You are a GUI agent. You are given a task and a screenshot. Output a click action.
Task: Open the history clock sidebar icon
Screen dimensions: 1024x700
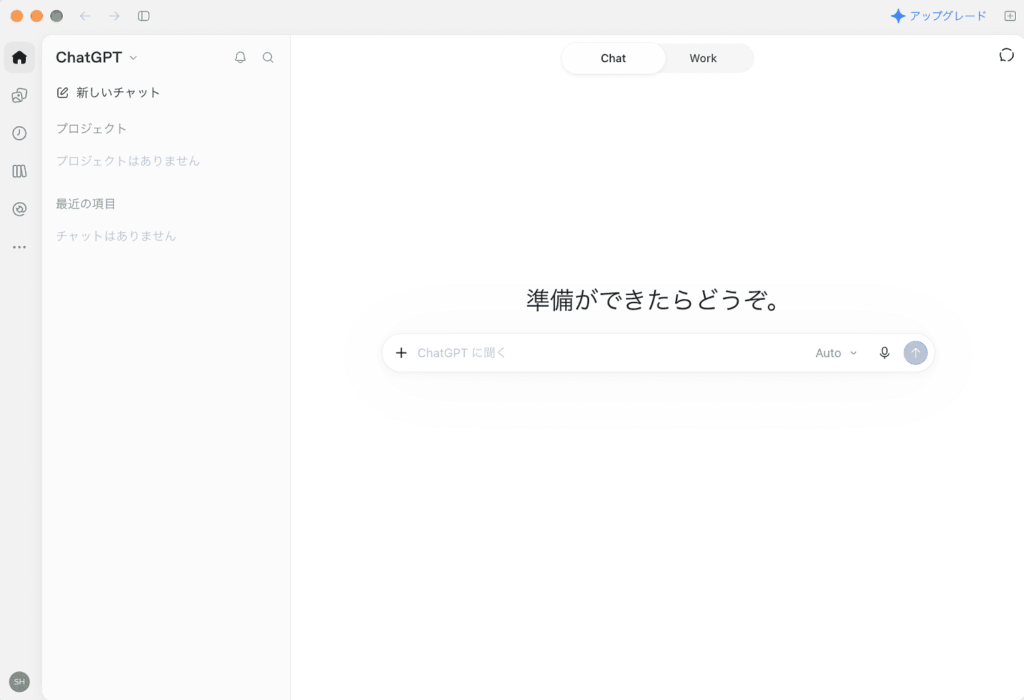(20, 133)
